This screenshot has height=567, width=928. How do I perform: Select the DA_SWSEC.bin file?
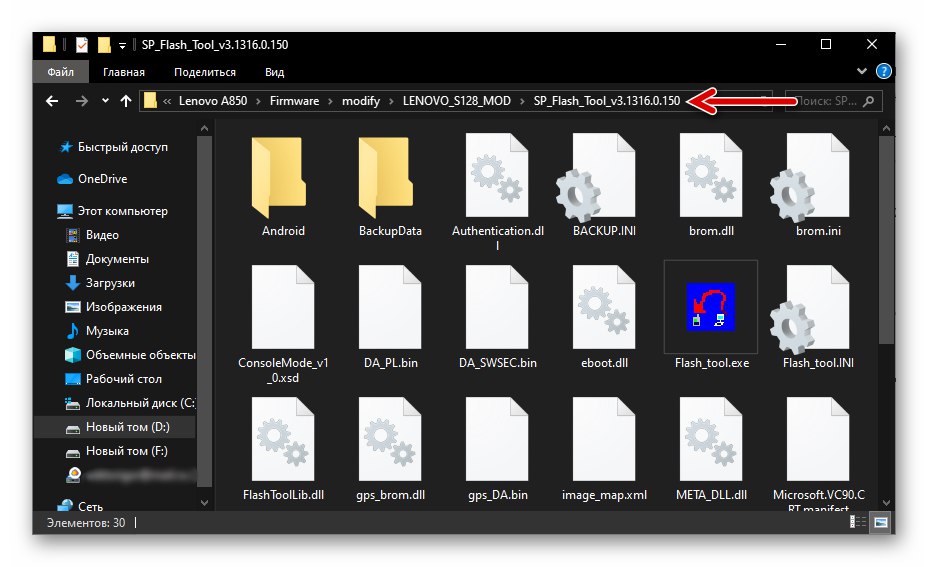click(x=497, y=318)
